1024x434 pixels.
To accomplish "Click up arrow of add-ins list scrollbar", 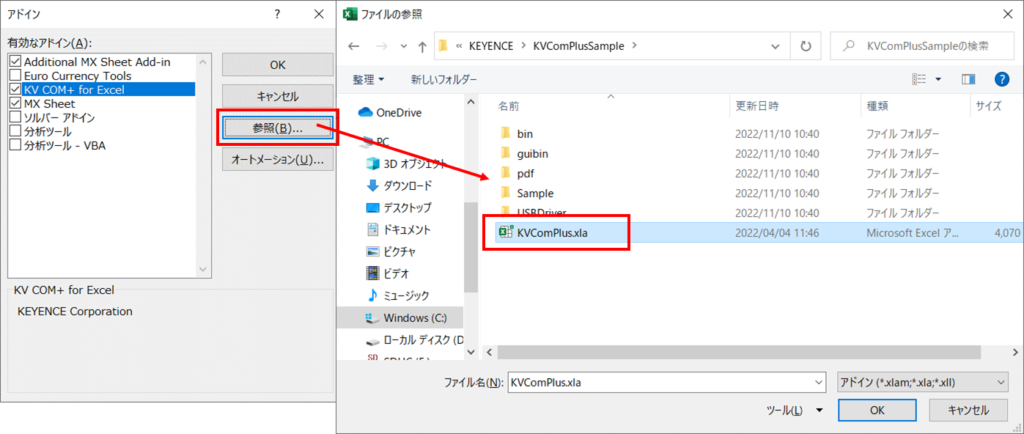I will (202, 62).
